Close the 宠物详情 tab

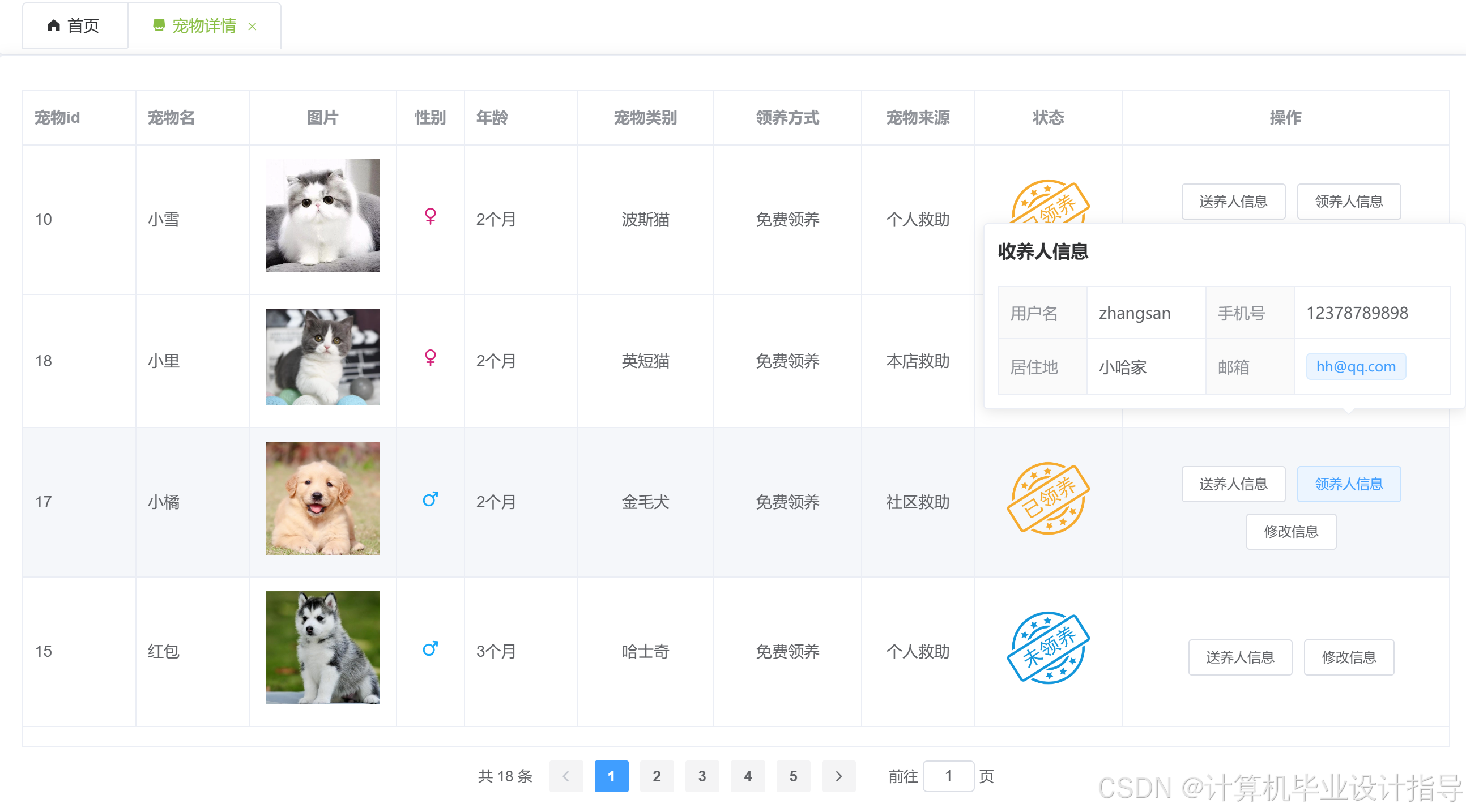pos(252,26)
